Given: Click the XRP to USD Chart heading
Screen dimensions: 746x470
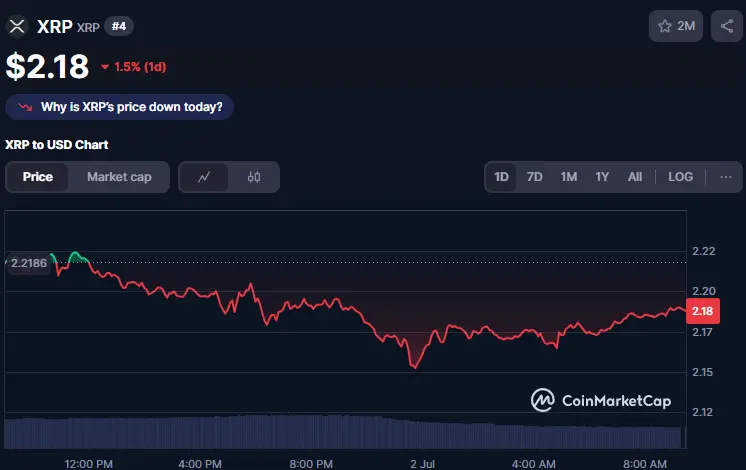Looking at the screenshot, I should 57,145.
